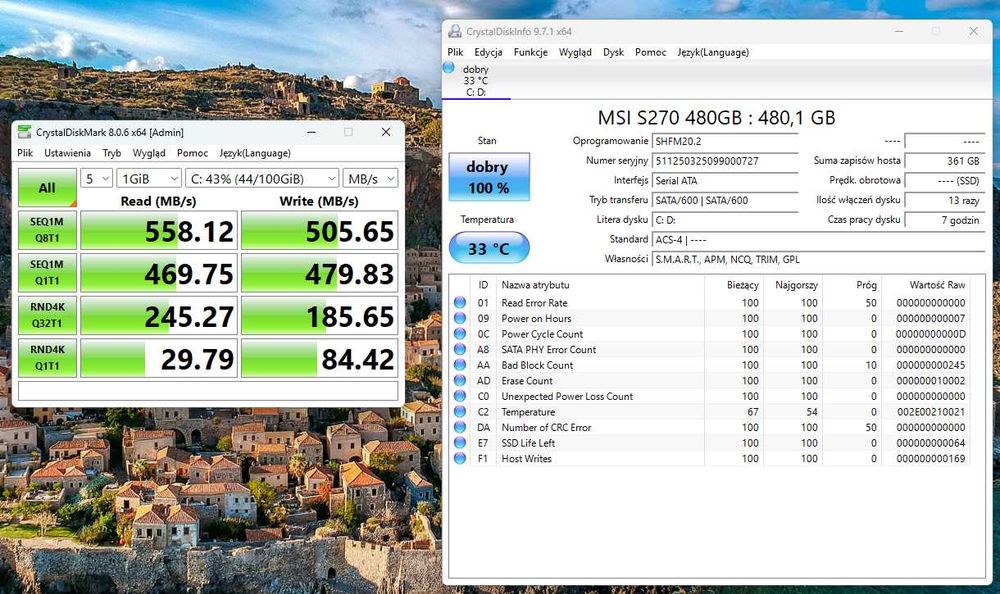This screenshot has height=594, width=1000.
Task: Open Ustawienia menu in CrystalDiskMark
Action: click(x=68, y=153)
